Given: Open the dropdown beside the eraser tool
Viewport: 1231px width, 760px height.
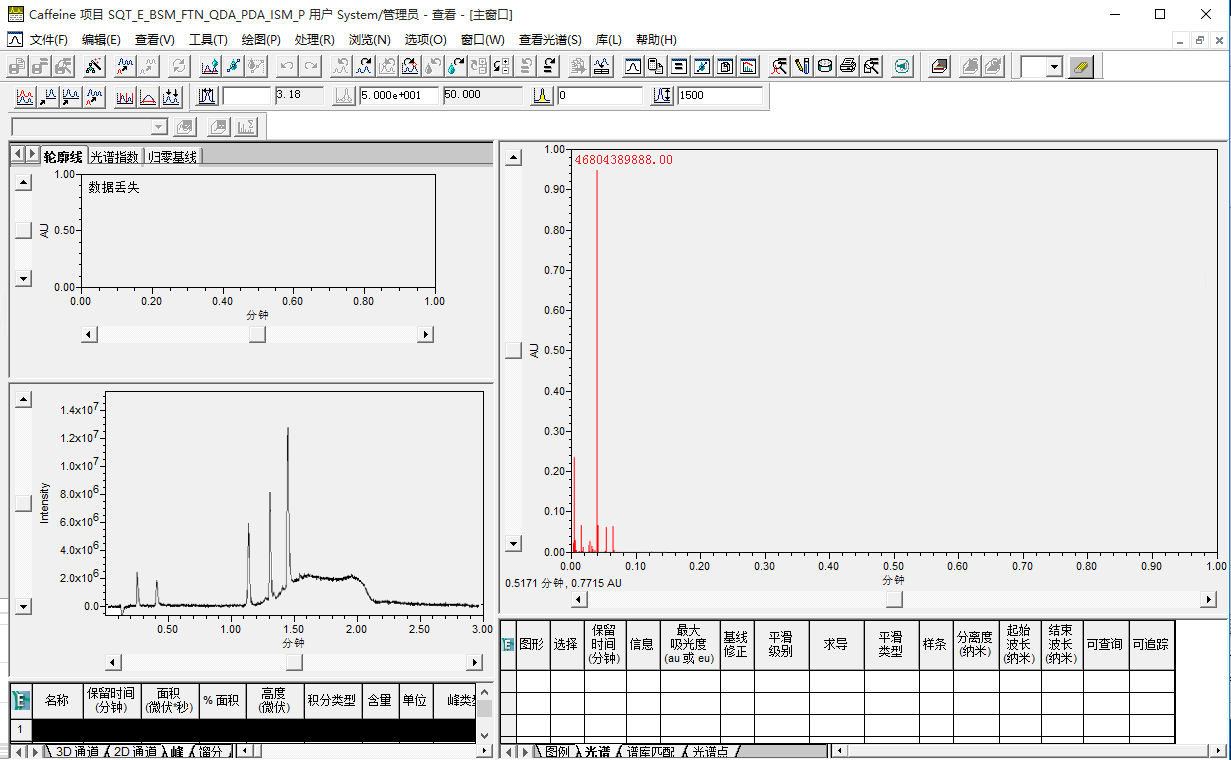Looking at the screenshot, I should pyautogui.click(x=1054, y=66).
